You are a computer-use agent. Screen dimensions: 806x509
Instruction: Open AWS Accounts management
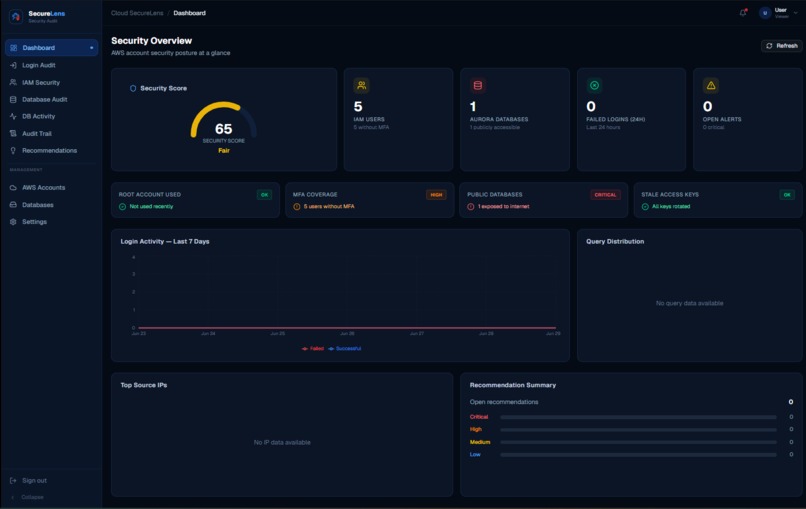tap(51, 188)
